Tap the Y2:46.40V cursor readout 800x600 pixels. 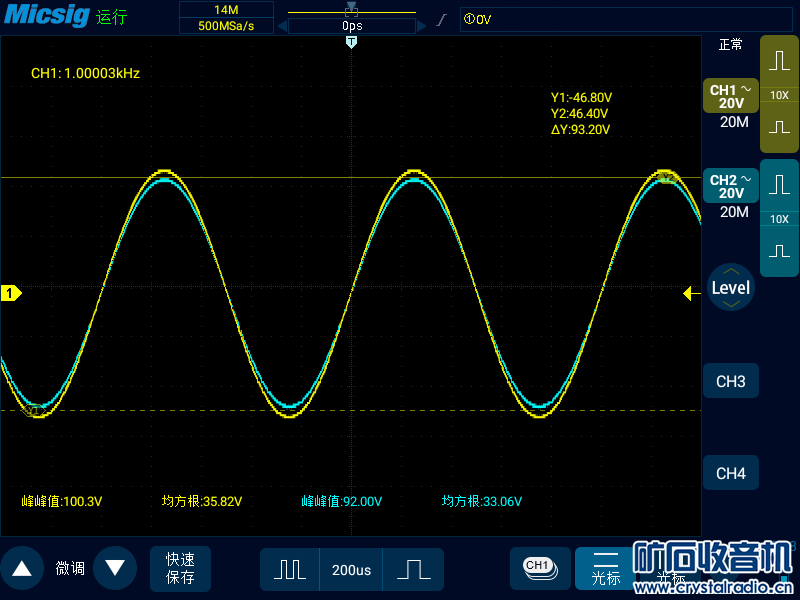coord(579,113)
